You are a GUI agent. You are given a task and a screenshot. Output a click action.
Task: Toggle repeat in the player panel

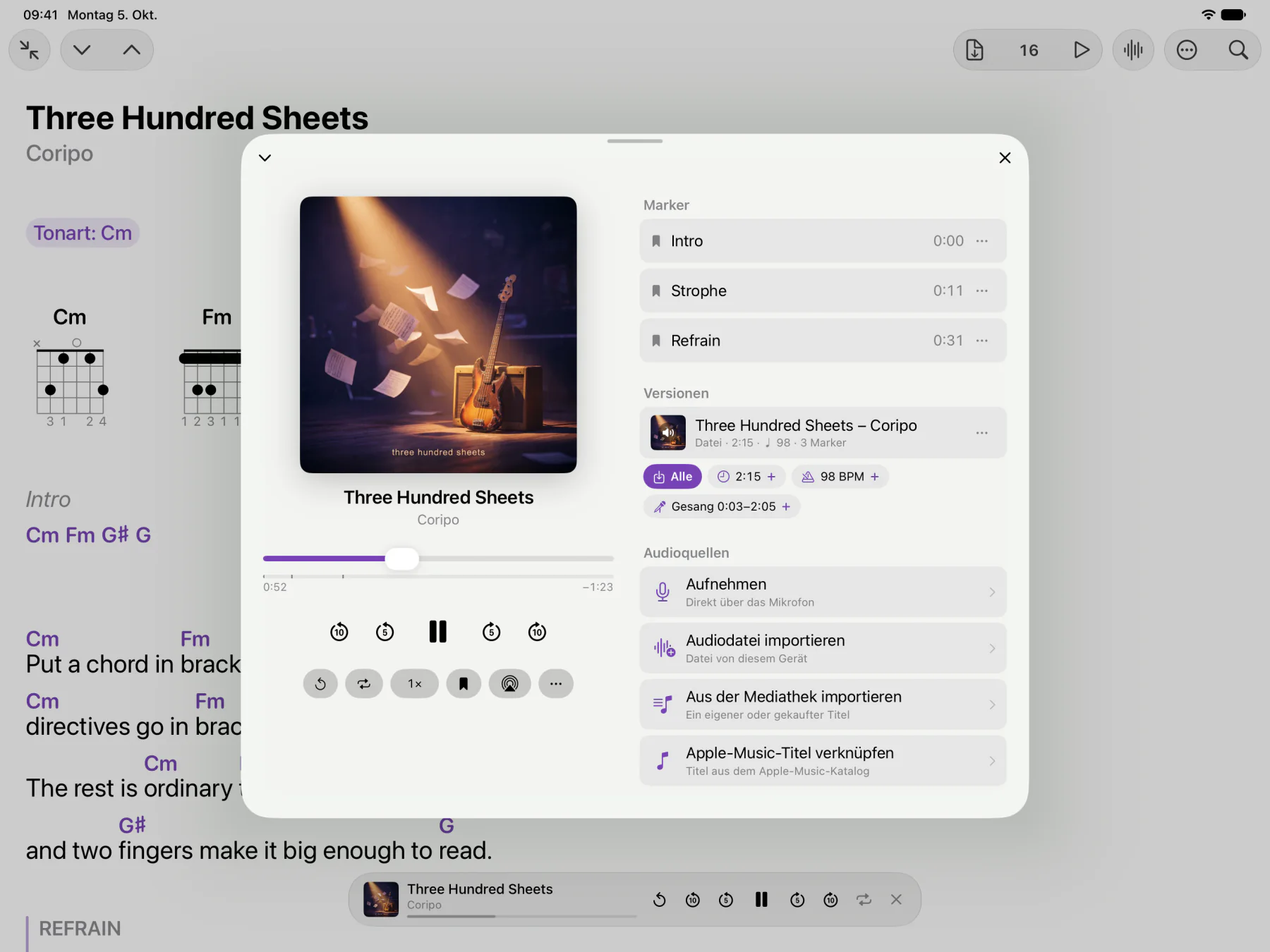(x=364, y=684)
